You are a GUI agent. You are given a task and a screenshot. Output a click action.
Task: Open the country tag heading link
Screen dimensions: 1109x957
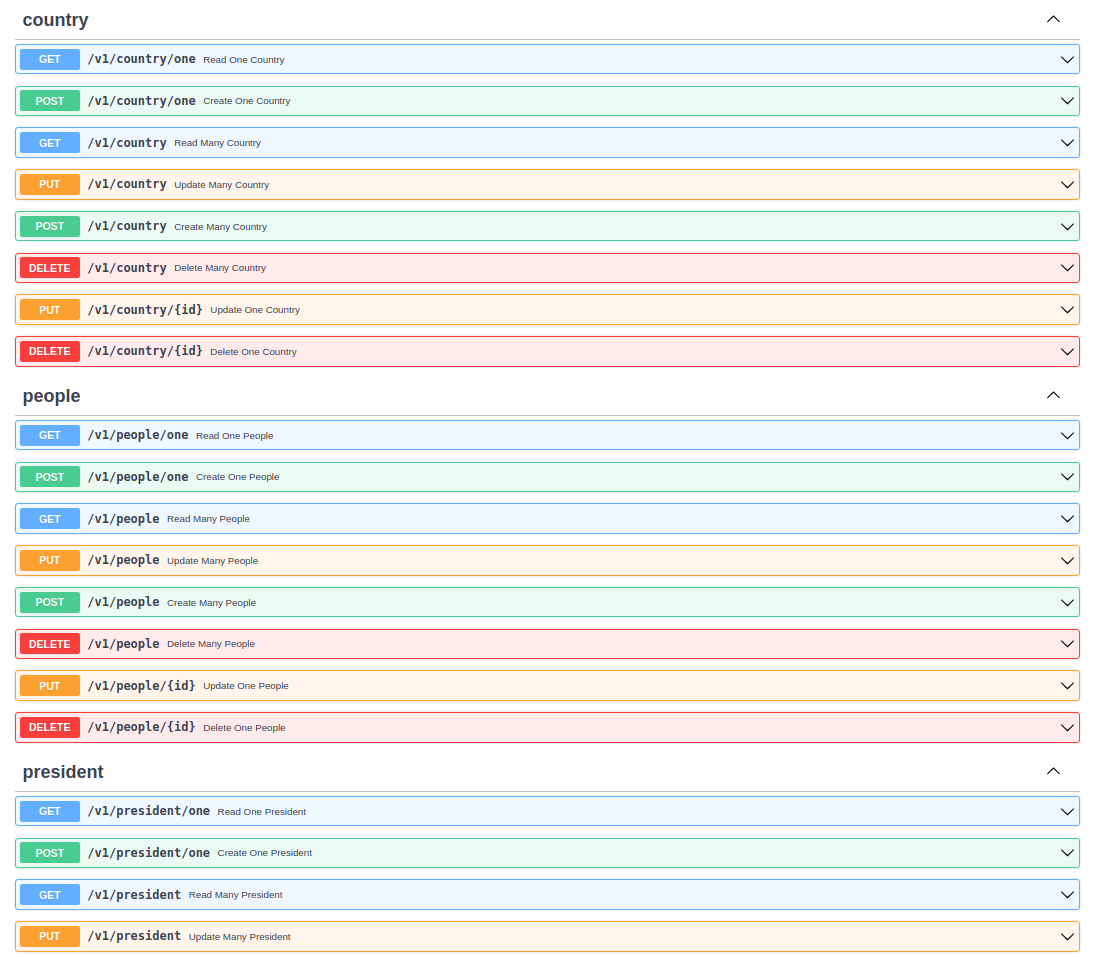coord(55,20)
